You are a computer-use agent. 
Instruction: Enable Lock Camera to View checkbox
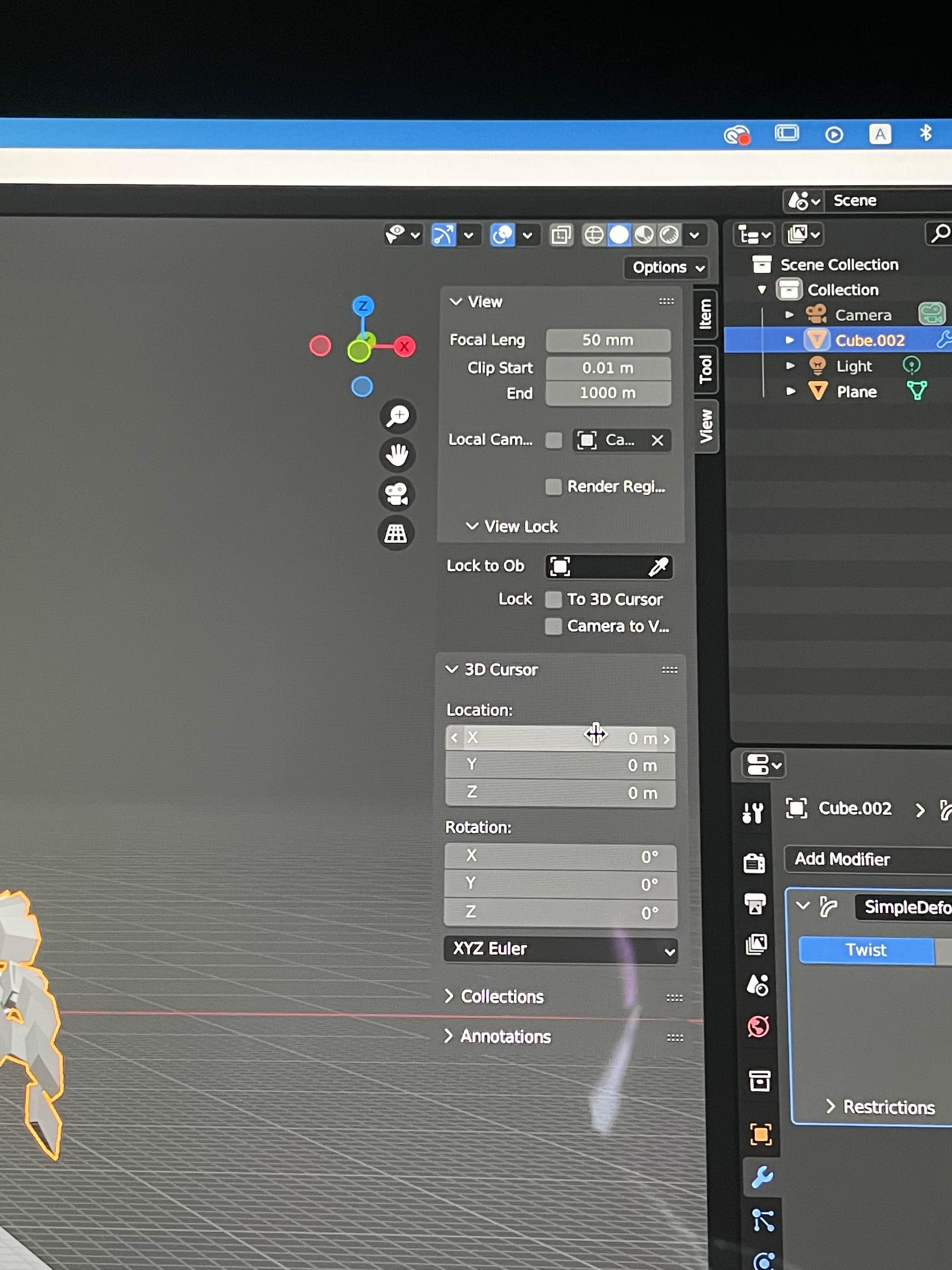[x=553, y=626]
